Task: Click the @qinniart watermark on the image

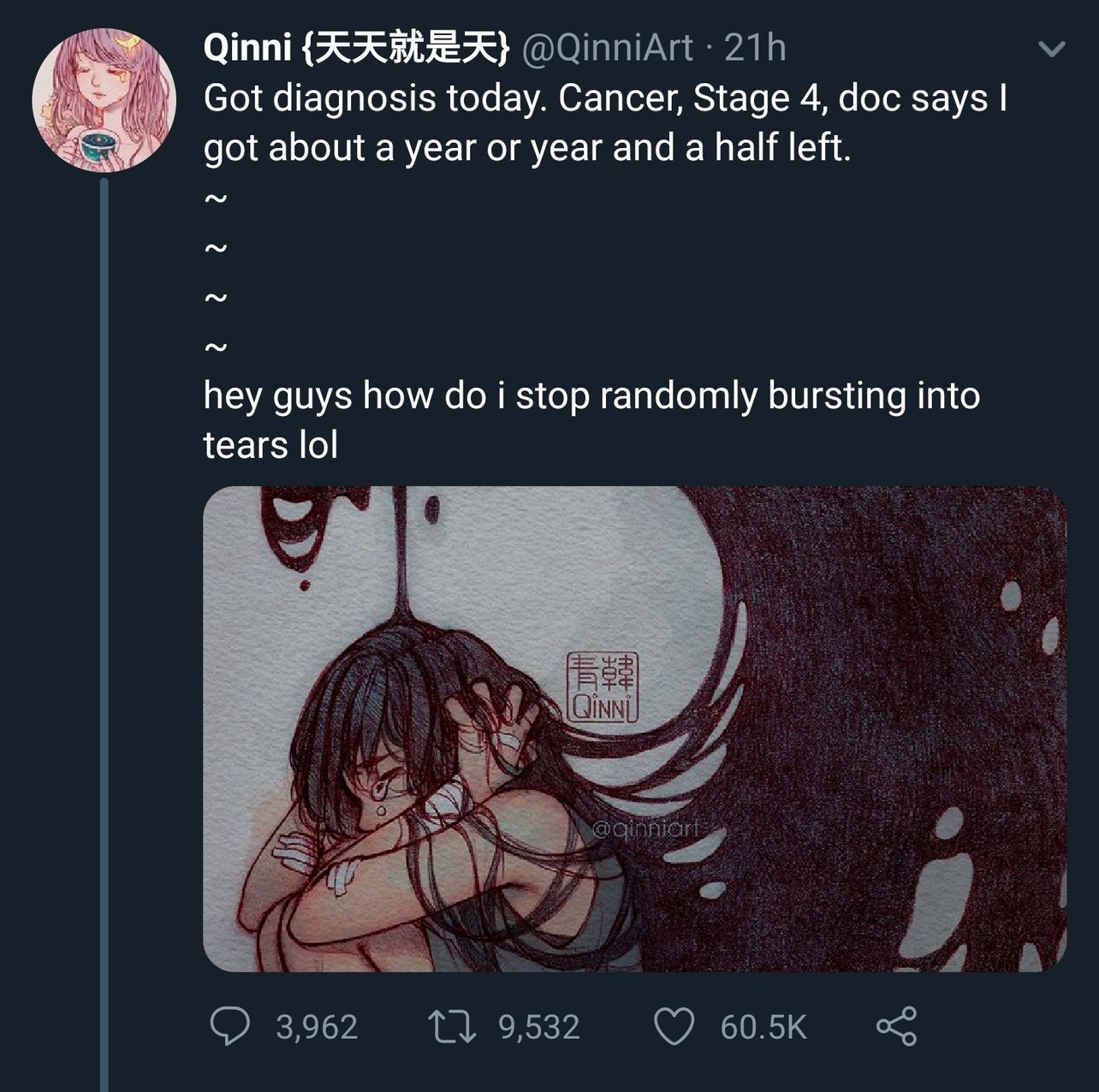Action: click(646, 828)
